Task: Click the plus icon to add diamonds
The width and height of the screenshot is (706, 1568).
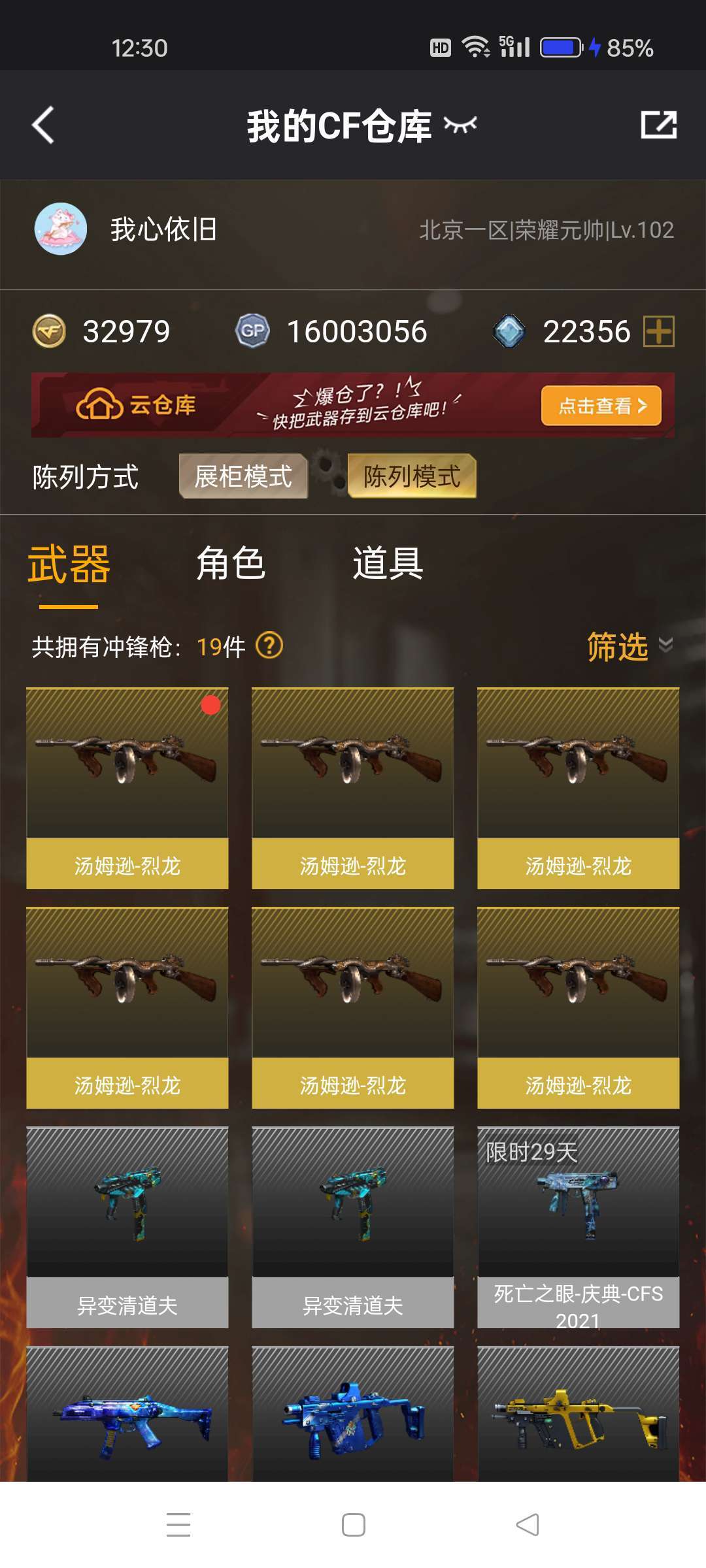Action: point(659,331)
